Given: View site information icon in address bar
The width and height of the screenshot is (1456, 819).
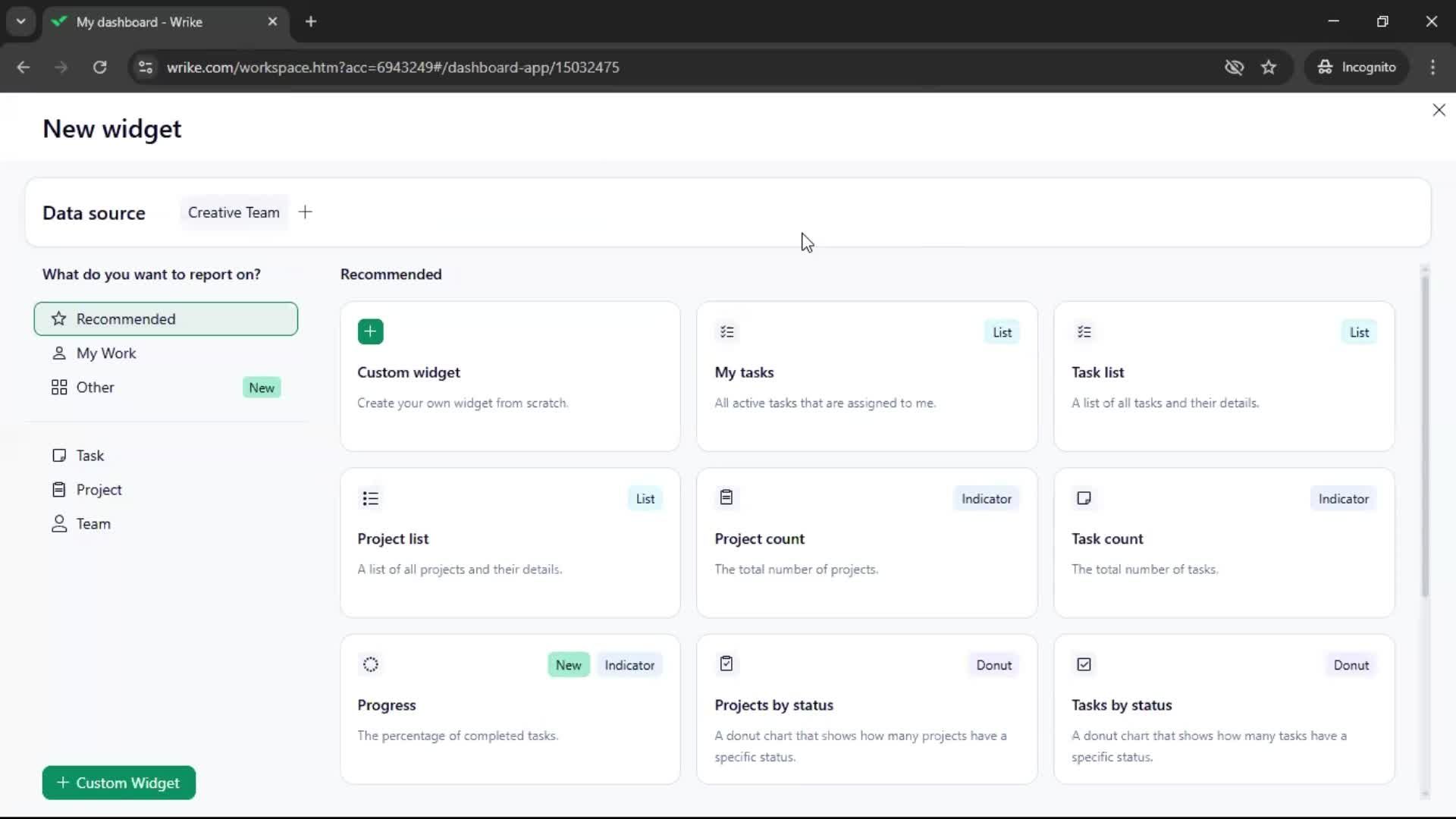Looking at the screenshot, I should coord(145,67).
